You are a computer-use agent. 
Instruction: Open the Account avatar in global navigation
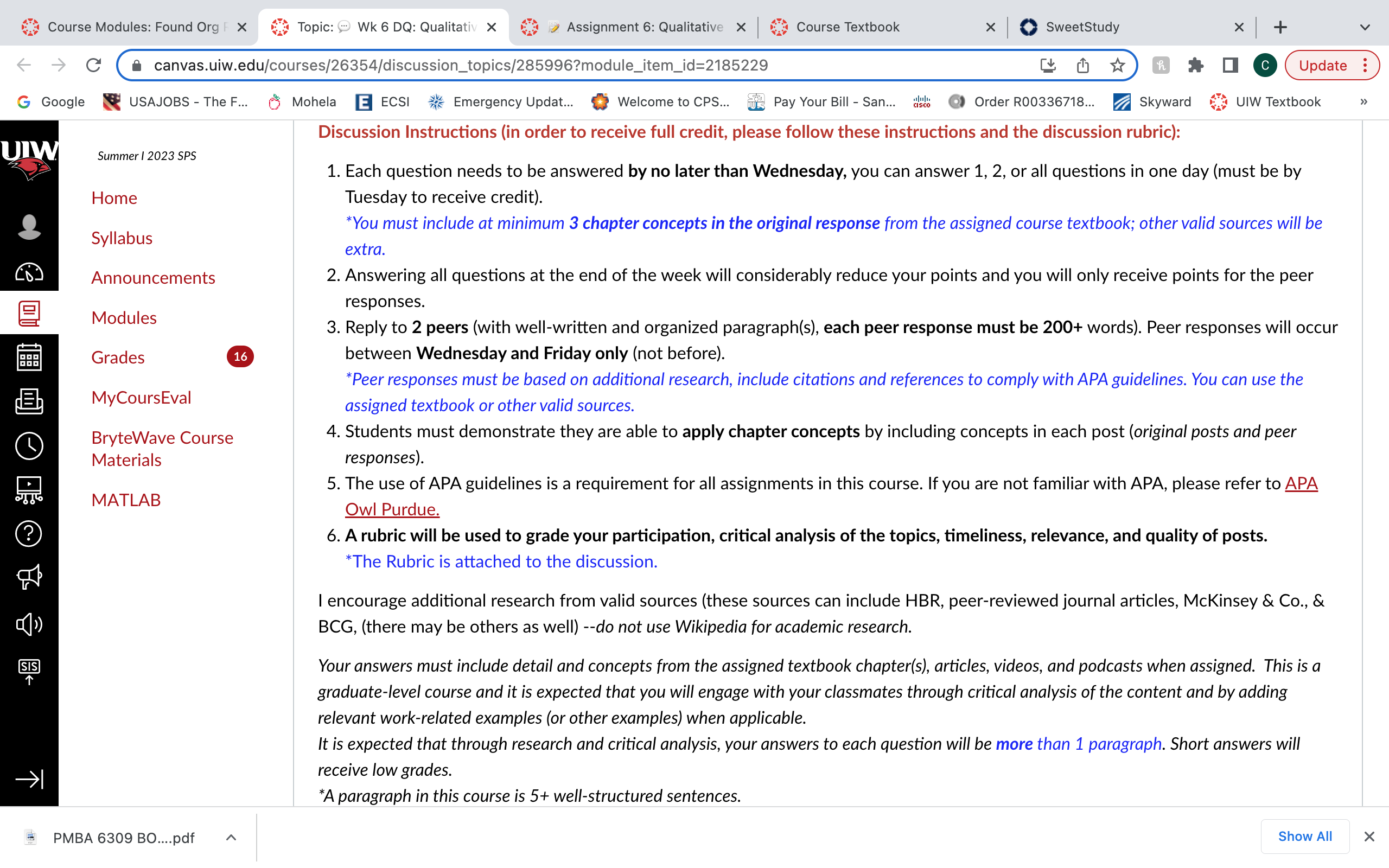29,227
